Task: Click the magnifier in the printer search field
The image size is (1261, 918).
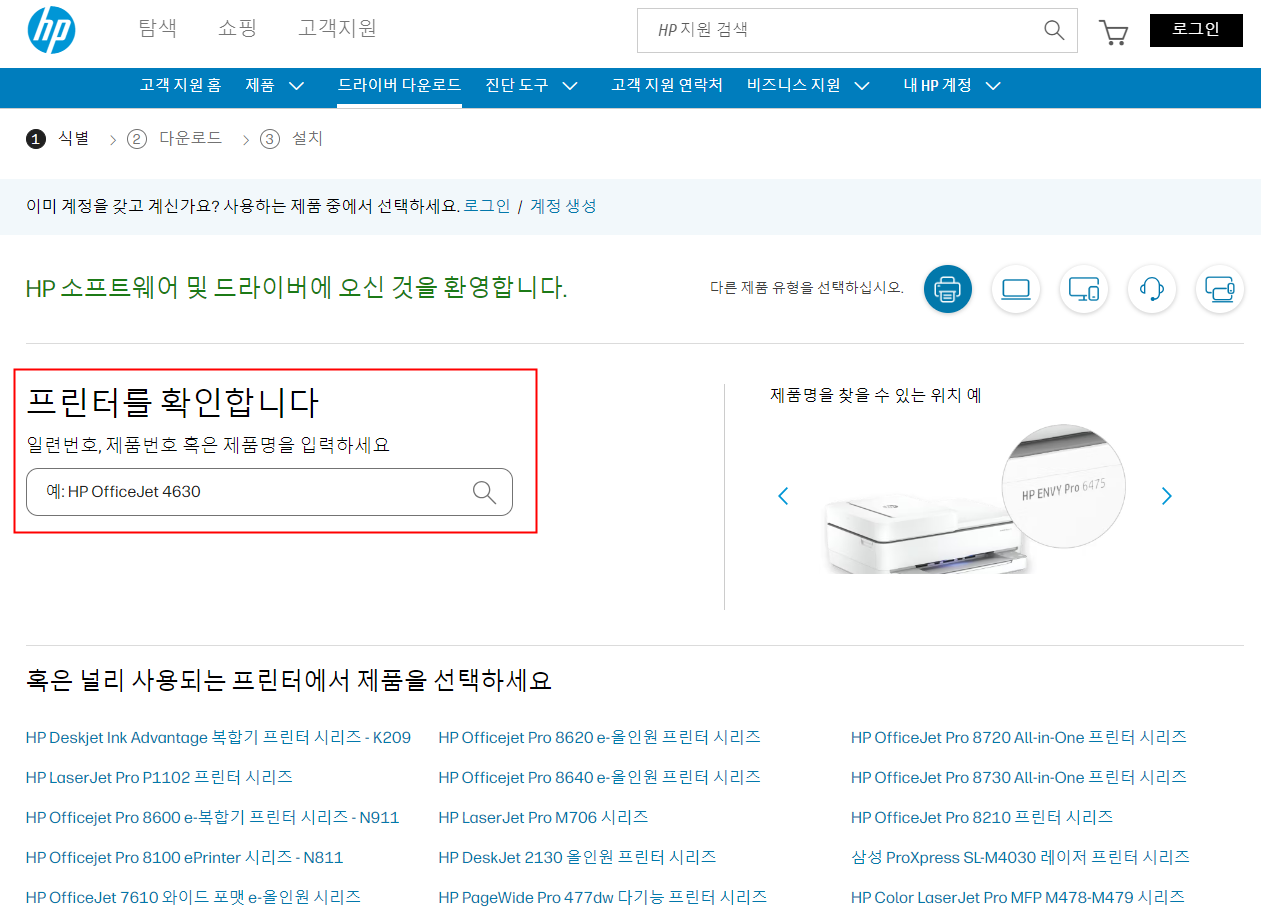Action: [x=484, y=492]
